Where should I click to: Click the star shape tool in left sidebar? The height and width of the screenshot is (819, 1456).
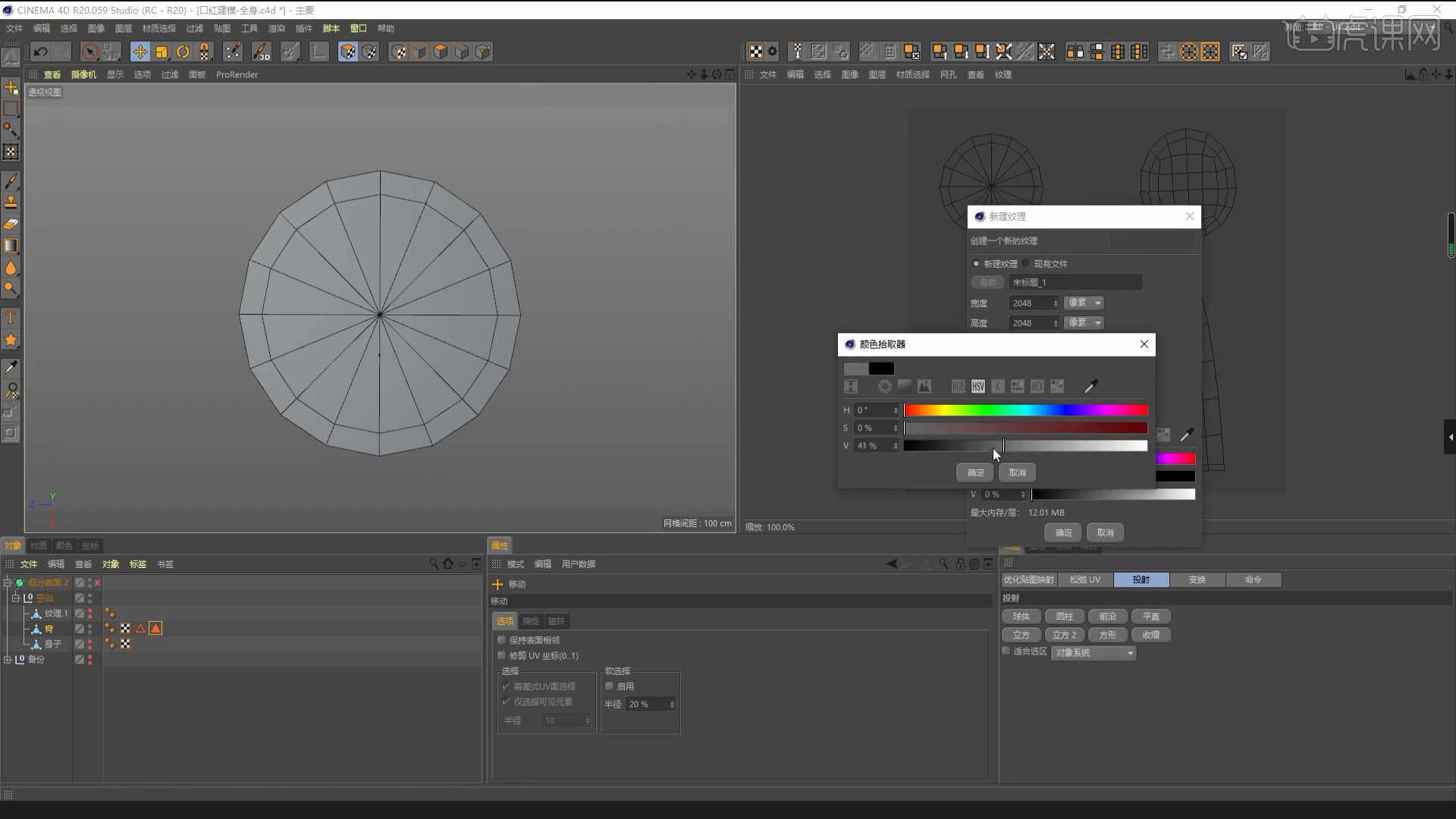point(11,340)
